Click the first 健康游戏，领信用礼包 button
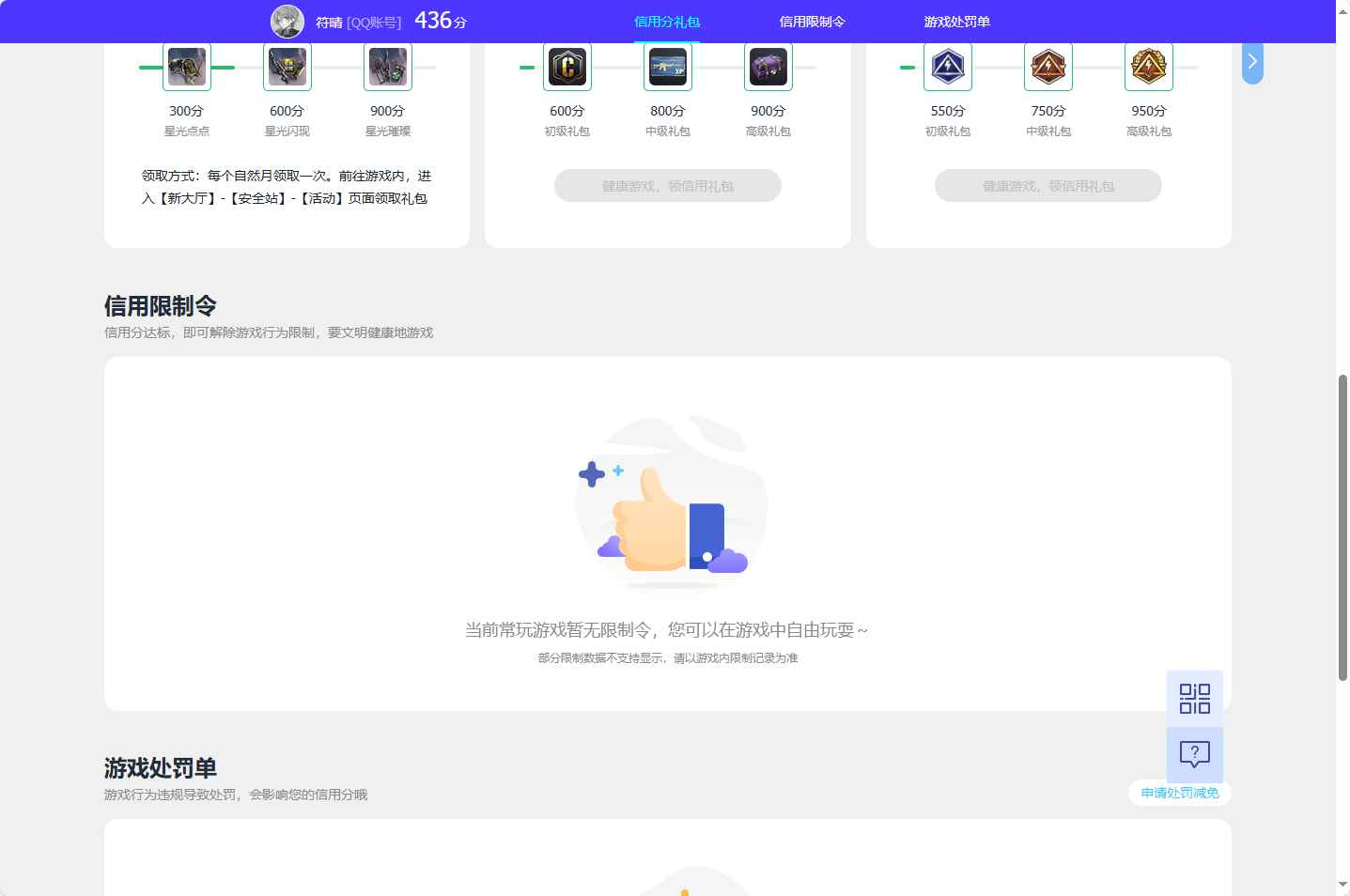Viewport: 1350px width, 896px height. point(667,185)
